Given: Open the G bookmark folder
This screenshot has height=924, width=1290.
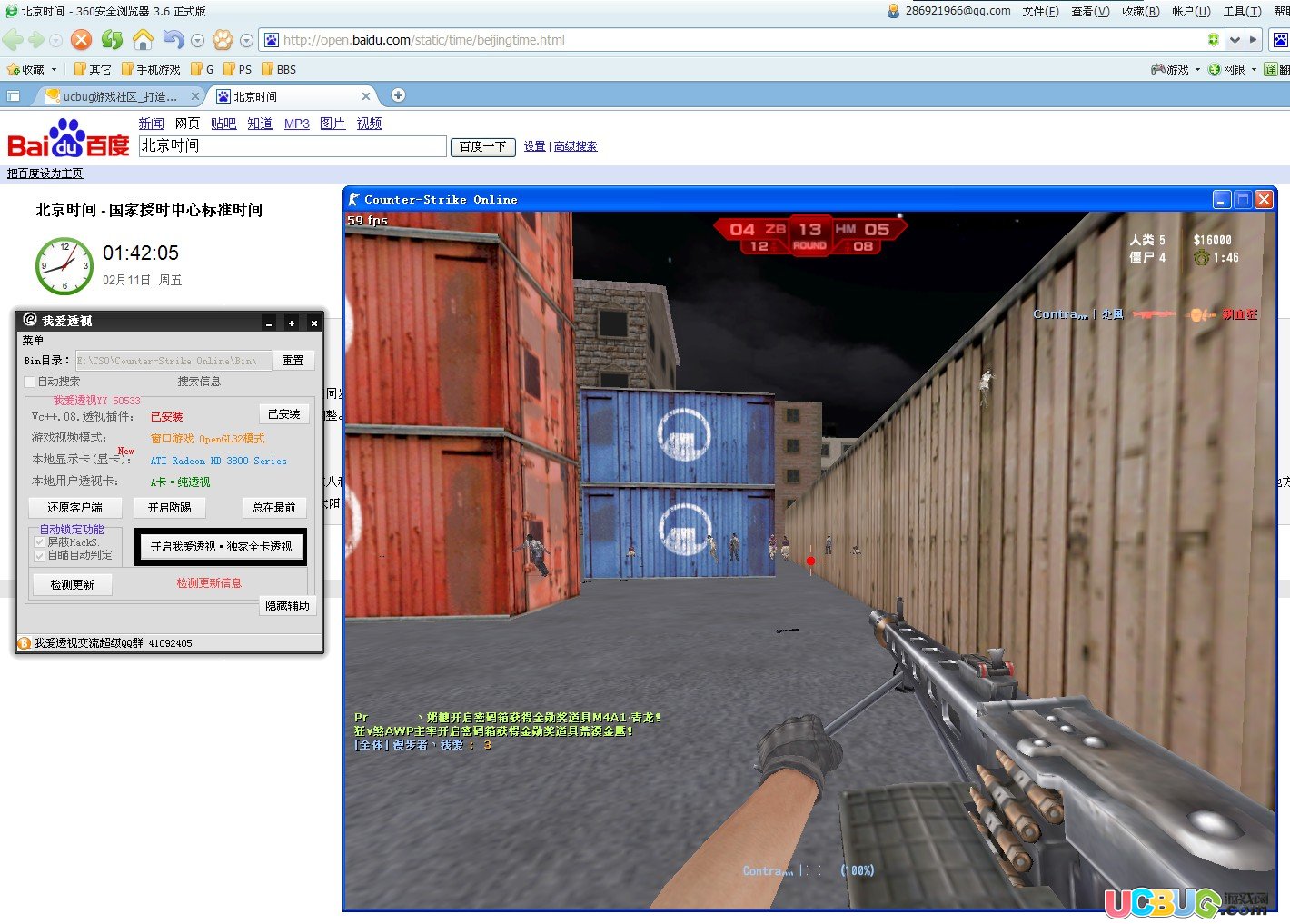Looking at the screenshot, I should coord(202,69).
